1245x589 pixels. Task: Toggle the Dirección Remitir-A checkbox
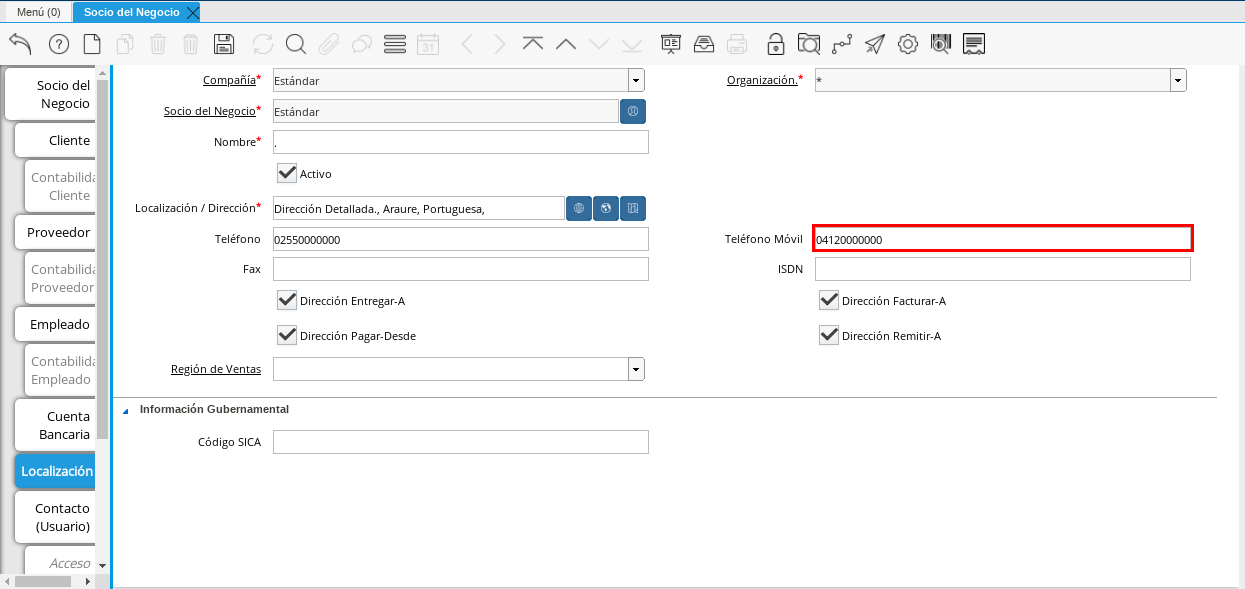click(828, 335)
